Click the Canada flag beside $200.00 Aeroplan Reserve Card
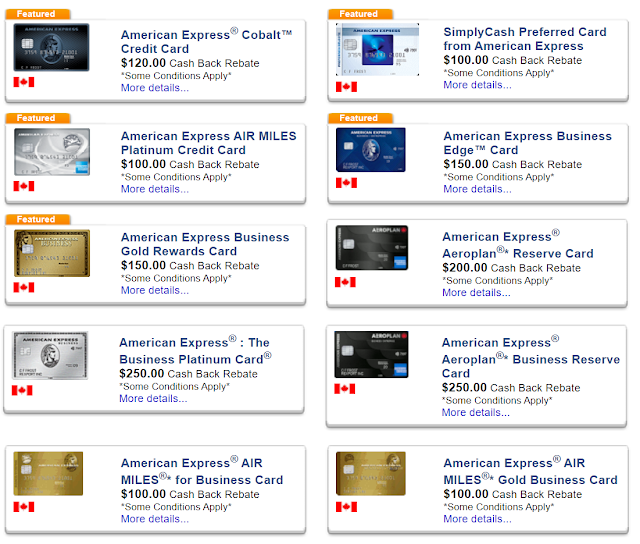640x544 pixels. tap(345, 282)
